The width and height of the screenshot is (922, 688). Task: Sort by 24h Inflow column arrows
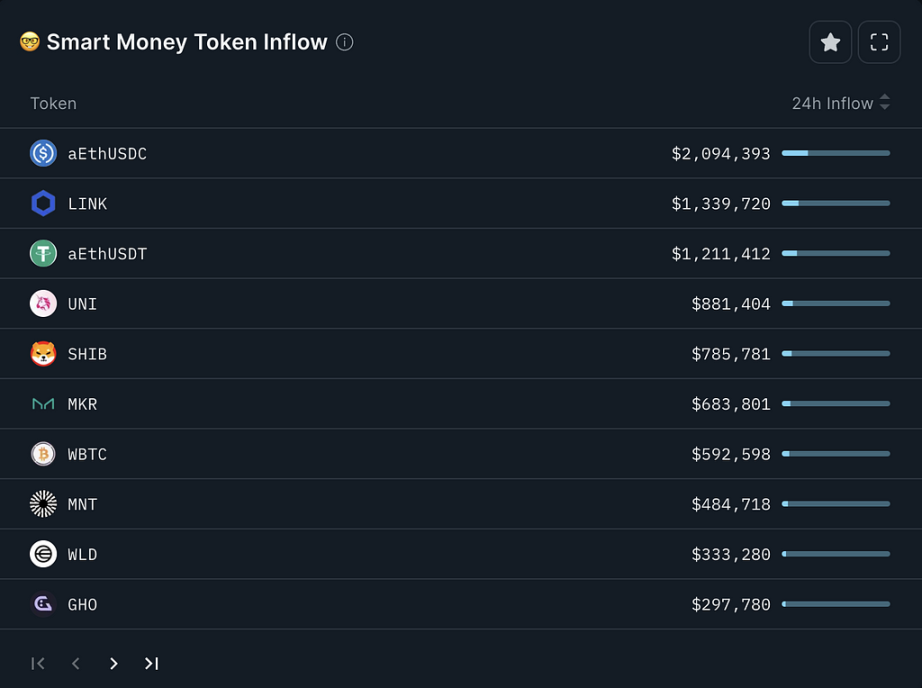(884, 102)
